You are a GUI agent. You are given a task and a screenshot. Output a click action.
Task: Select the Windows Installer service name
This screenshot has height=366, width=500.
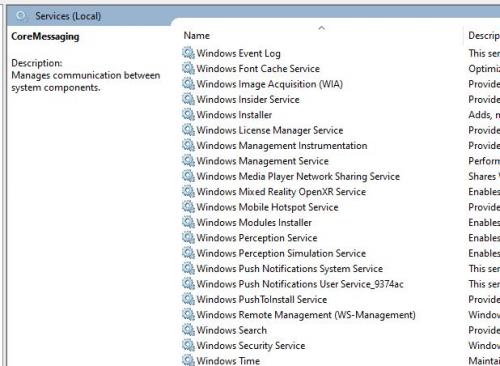point(234,115)
